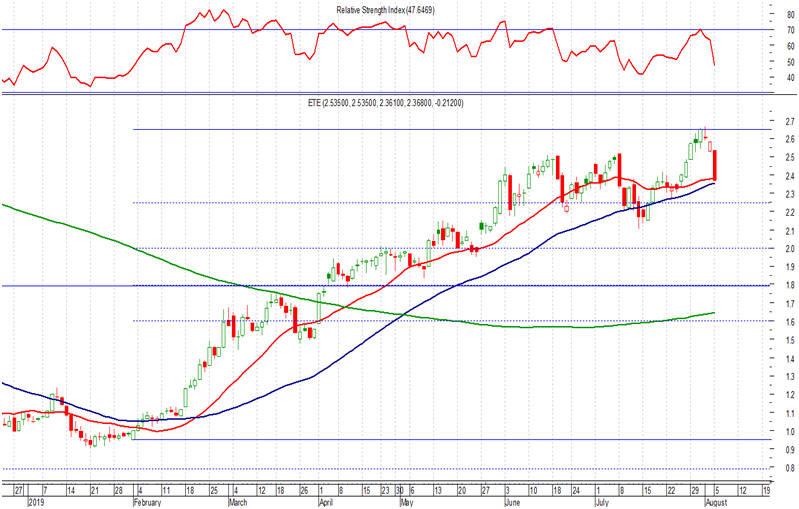799x509 pixels.
Task: Click the 2.4 price axis label
Action: coord(790,176)
